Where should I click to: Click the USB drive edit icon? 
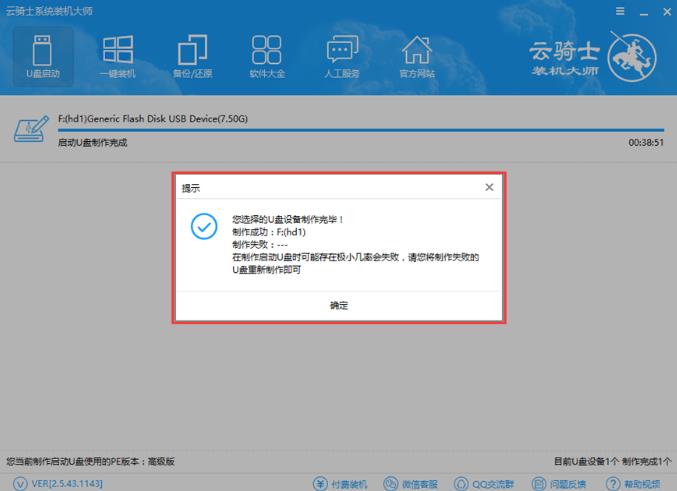point(31,129)
